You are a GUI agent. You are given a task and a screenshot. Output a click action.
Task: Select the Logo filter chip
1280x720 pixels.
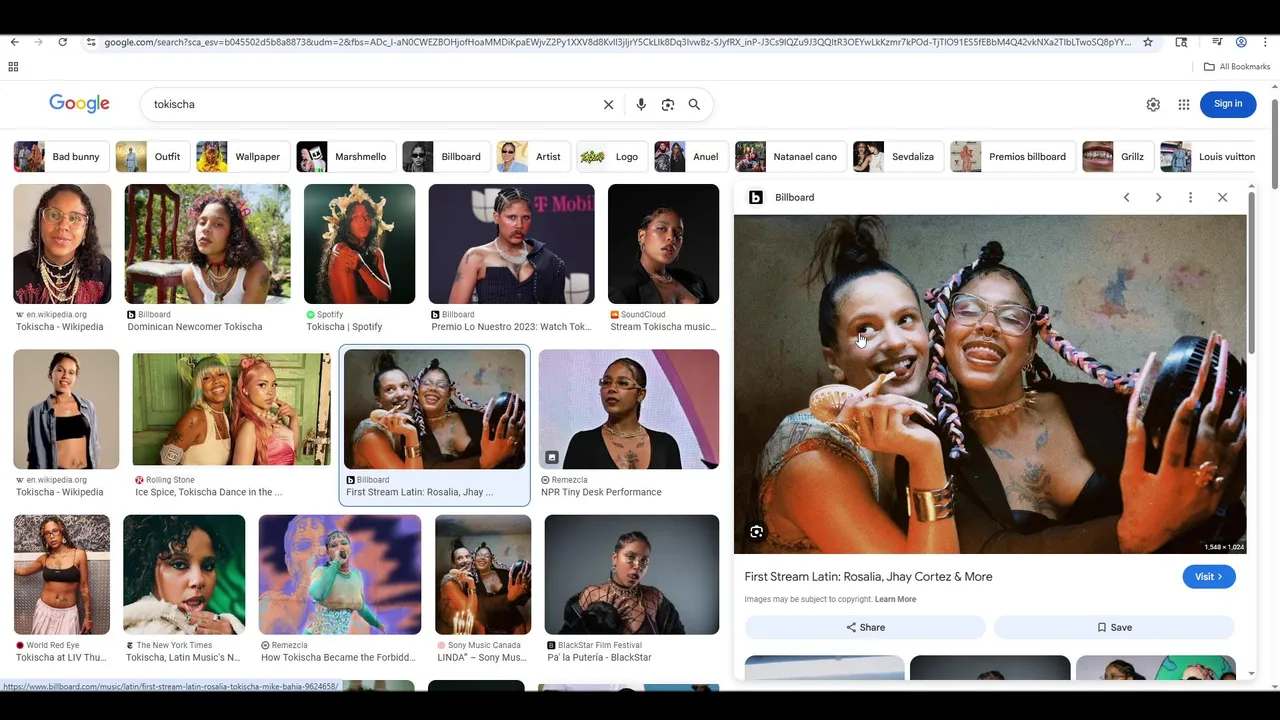click(x=611, y=157)
